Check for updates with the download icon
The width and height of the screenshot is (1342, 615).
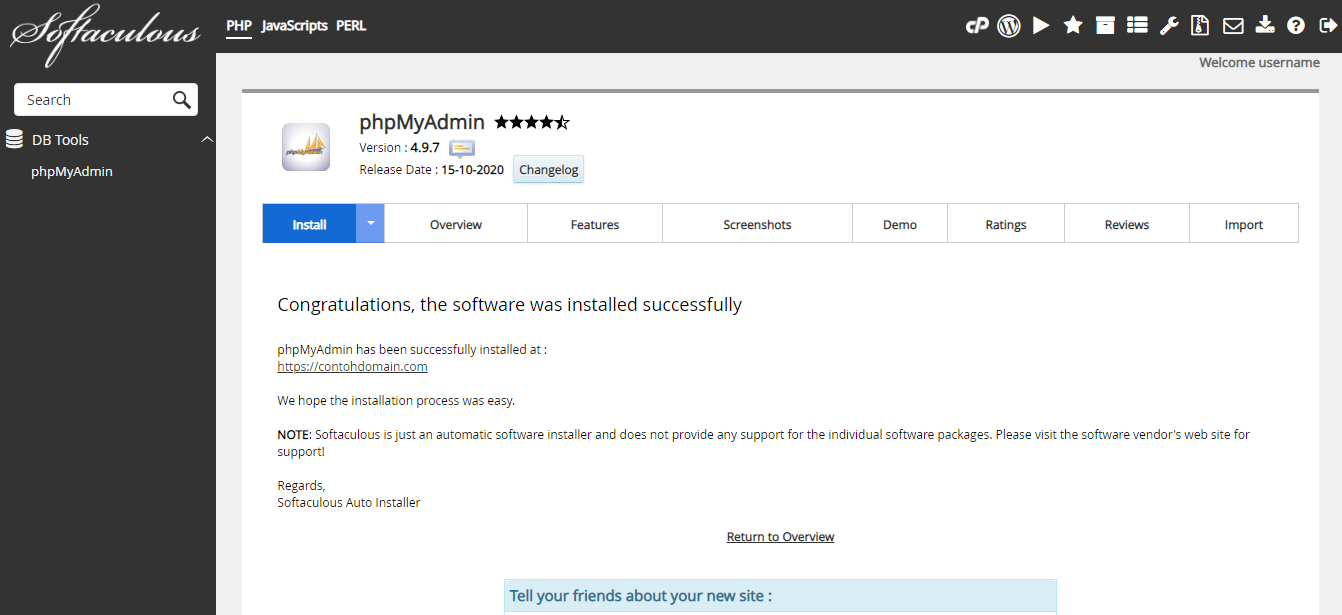[1264, 25]
